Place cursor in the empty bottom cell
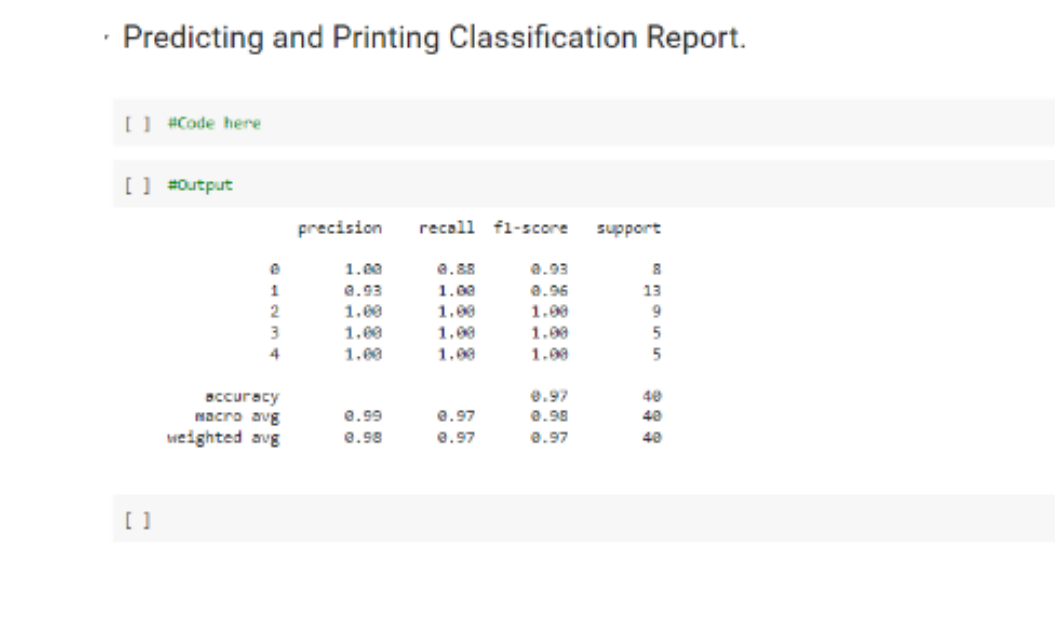Viewport: 1055px width, 641px height. tap(400, 520)
